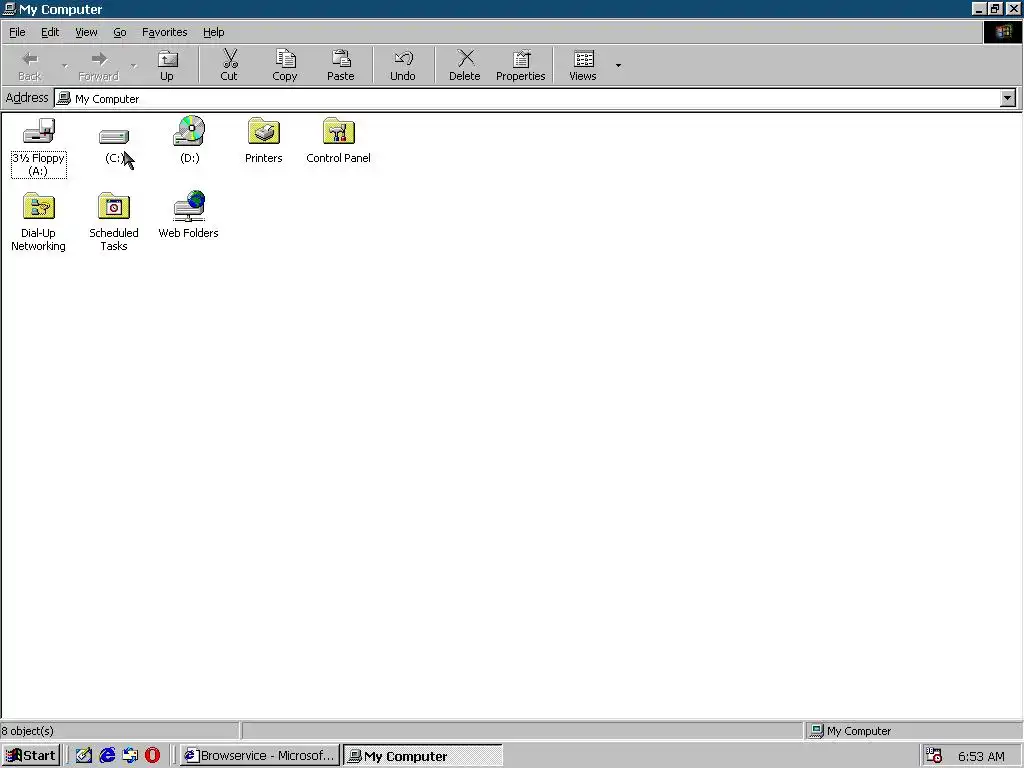
Task: Minimize the My Computer window
Action: 978,9
